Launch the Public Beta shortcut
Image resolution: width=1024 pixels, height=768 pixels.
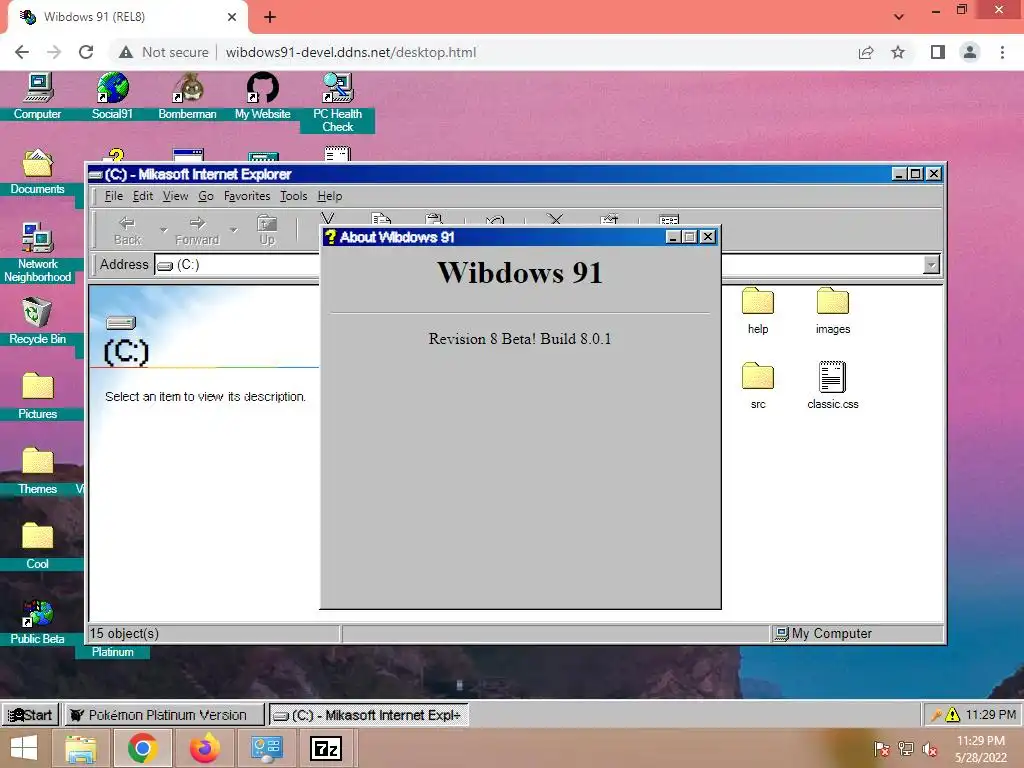(x=37, y=622)
